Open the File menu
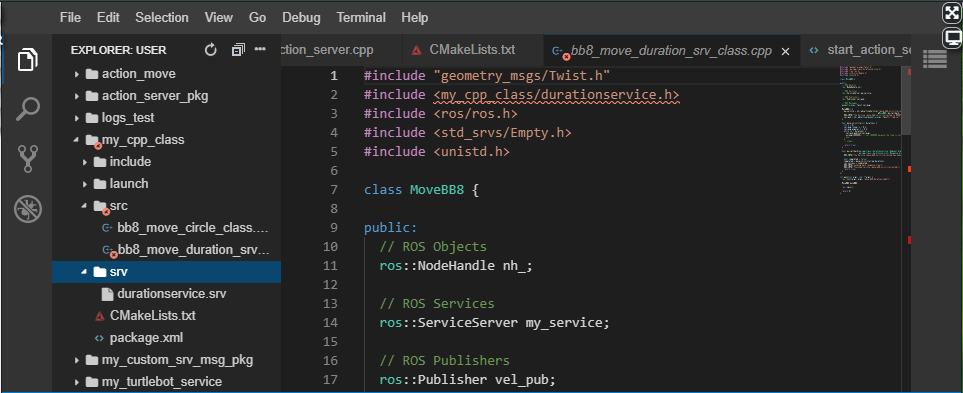 tap(71, 18)
